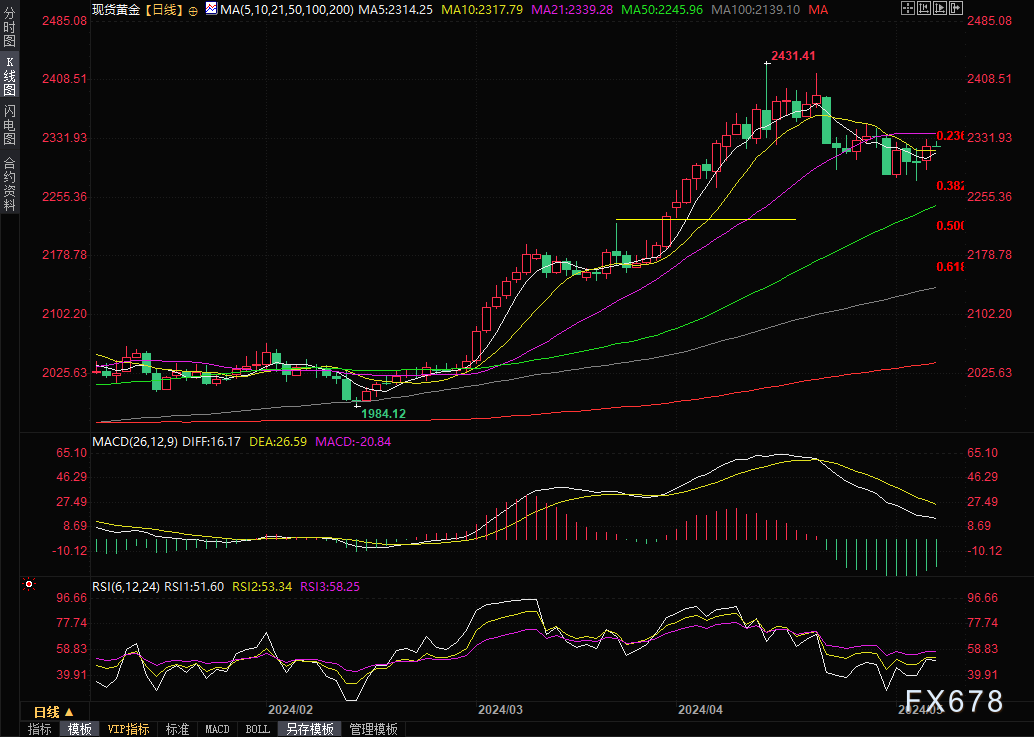
Task: Select the K线图 sidebar tab
Action: click(9, 76)
